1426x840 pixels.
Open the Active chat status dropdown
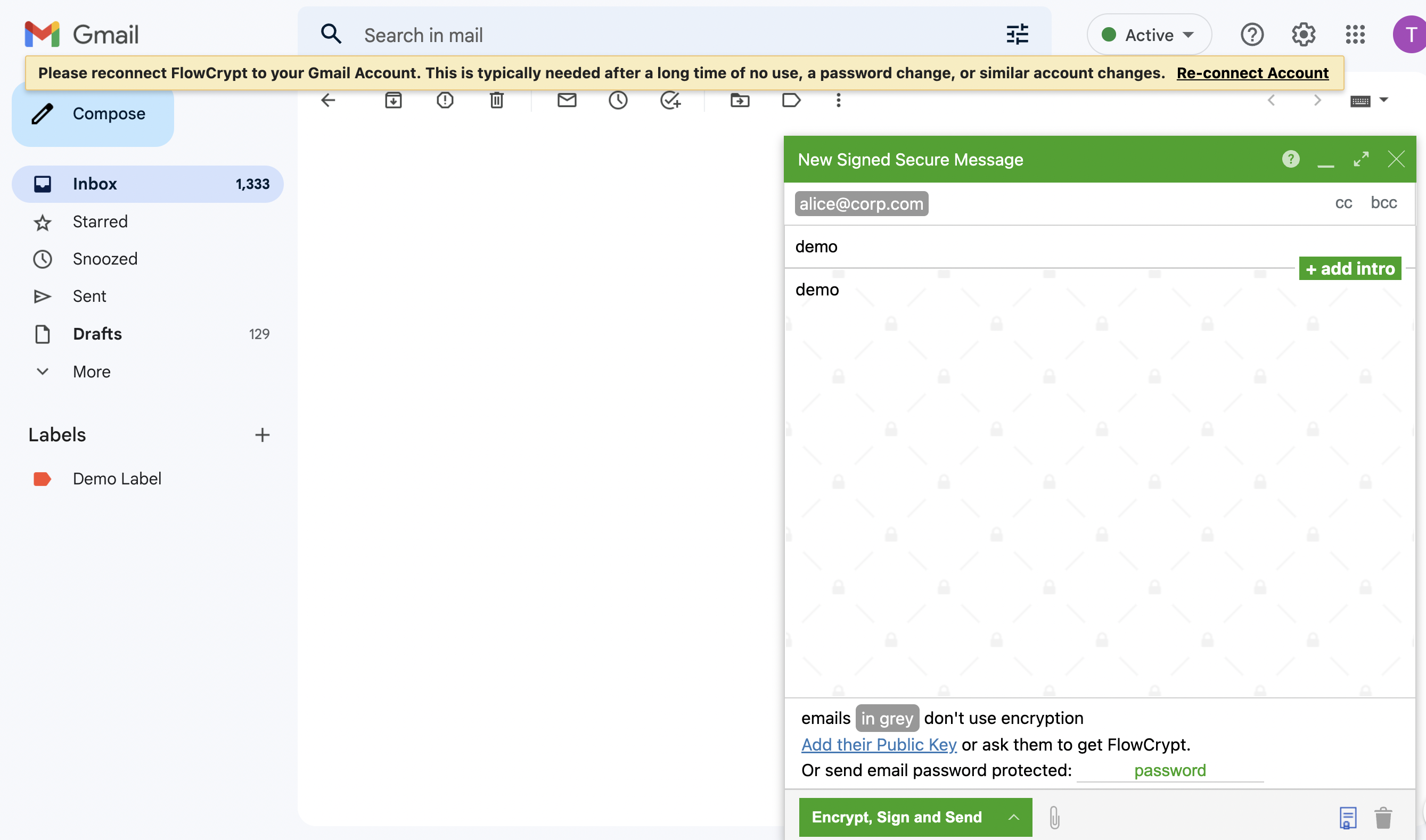[x=1149, y=35]
